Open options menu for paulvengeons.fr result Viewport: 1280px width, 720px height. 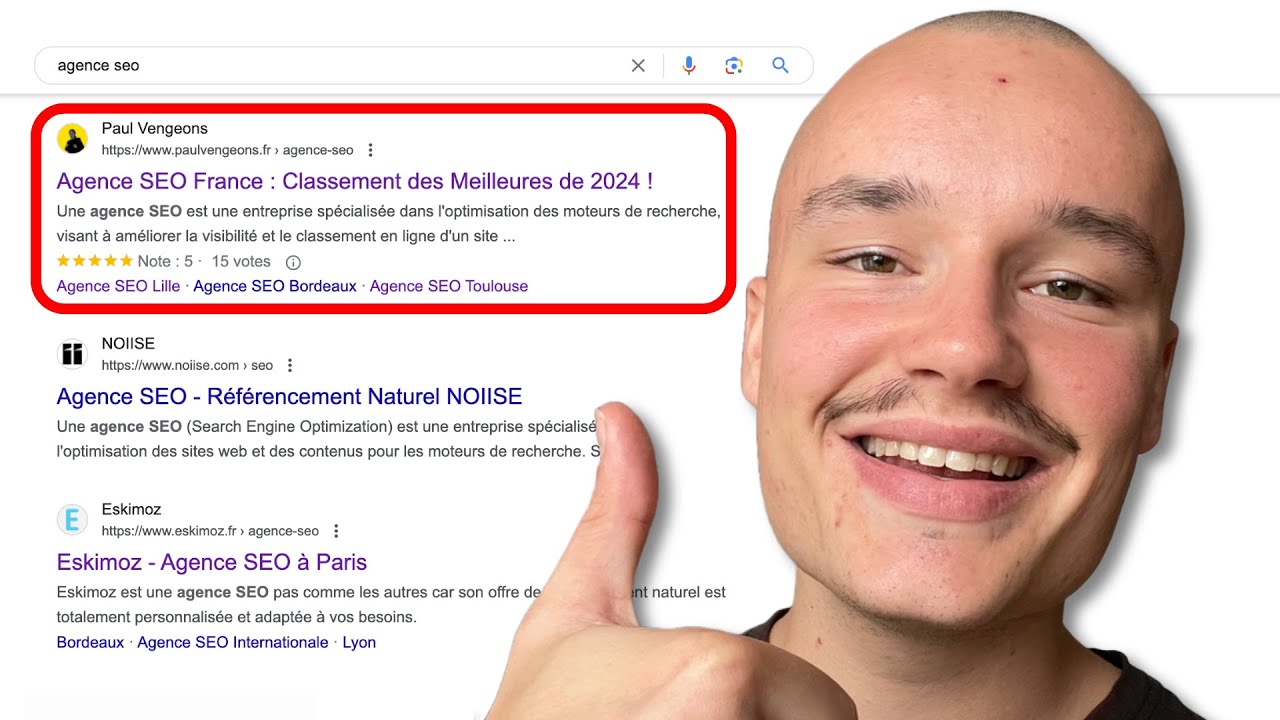370,150
